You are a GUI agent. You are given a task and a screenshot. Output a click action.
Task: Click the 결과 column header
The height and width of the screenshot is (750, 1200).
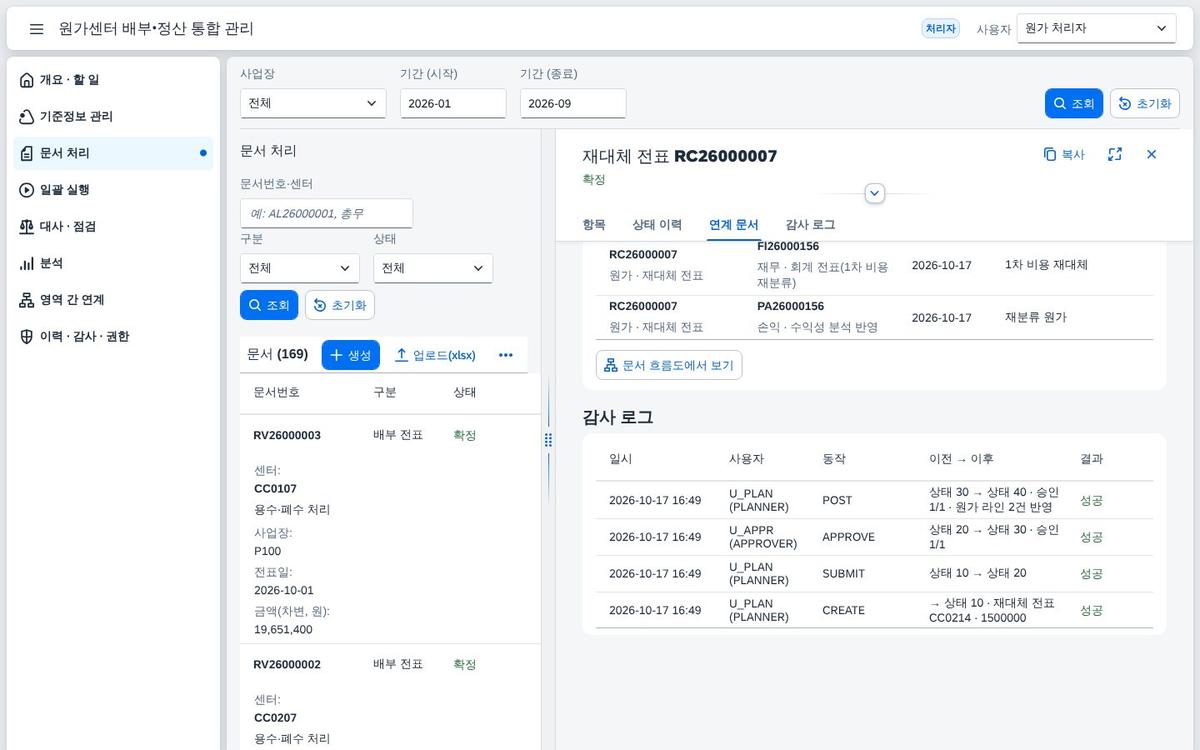coord(1091,459)
